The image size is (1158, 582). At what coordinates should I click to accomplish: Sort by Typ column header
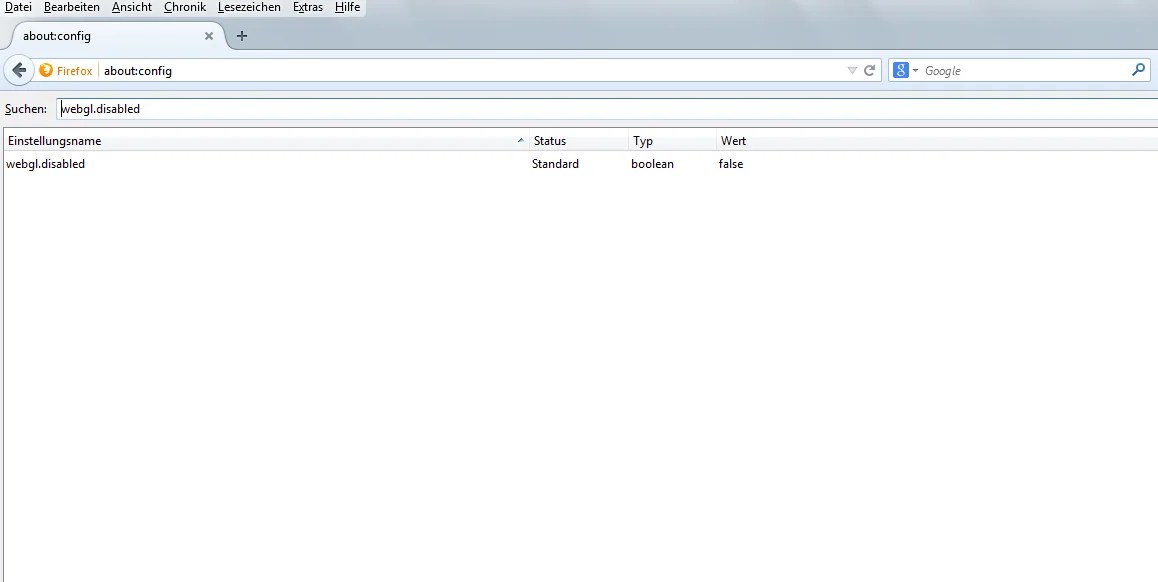click(x=672, y=141)
